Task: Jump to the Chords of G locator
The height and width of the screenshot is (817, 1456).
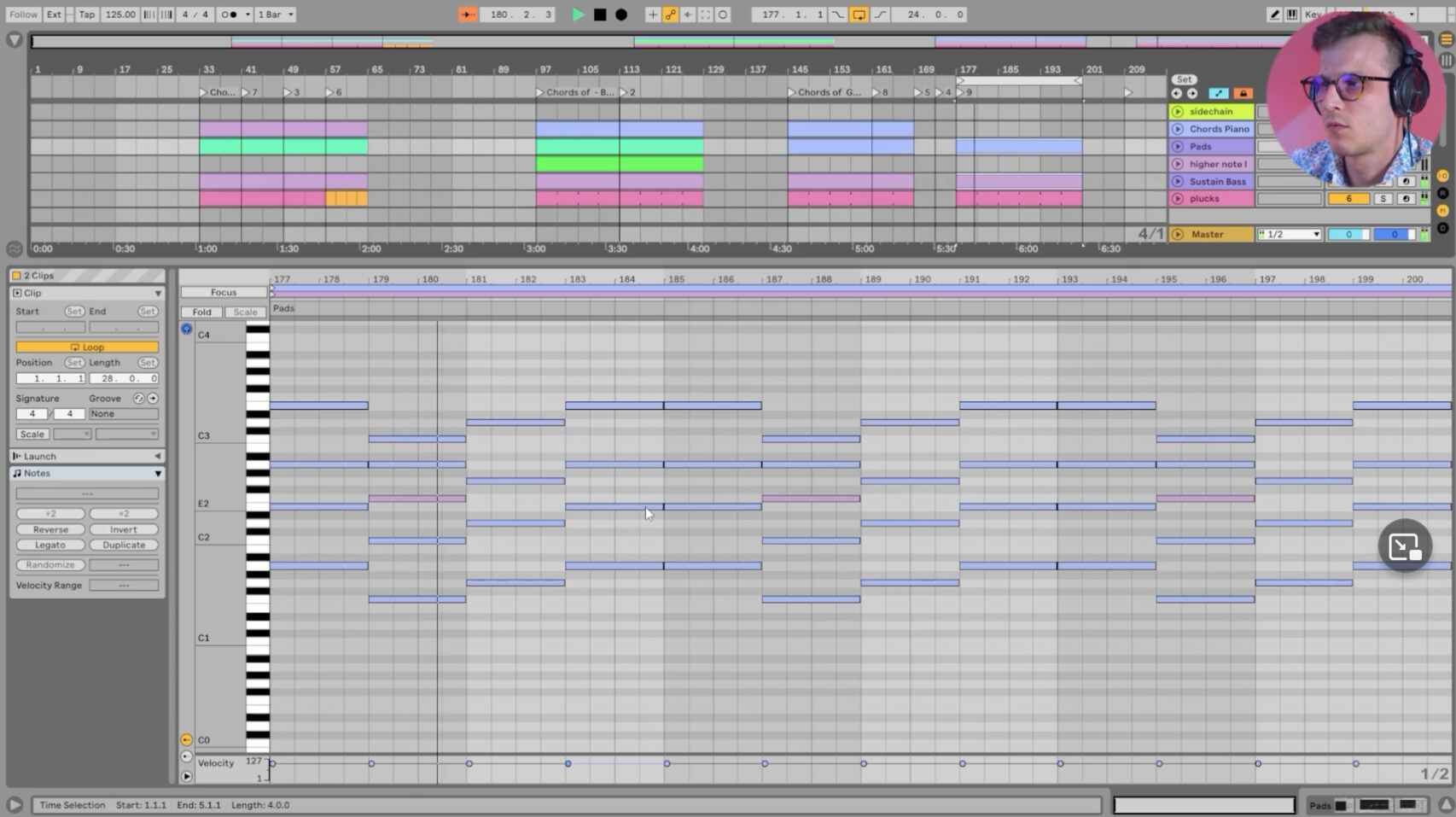Action: pyautogui.click(x=824, y=92)
